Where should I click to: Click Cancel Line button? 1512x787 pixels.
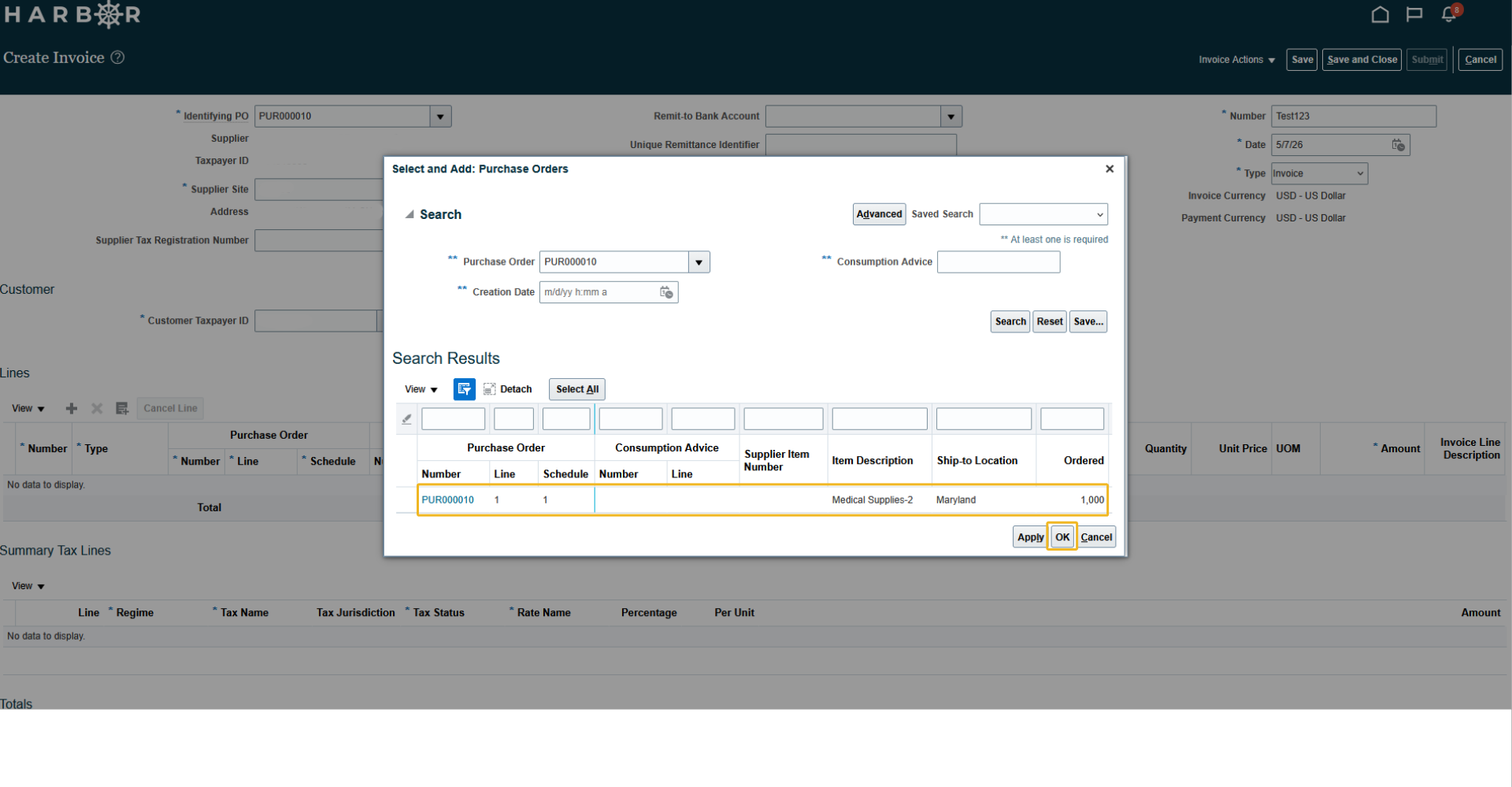(170, 408)
